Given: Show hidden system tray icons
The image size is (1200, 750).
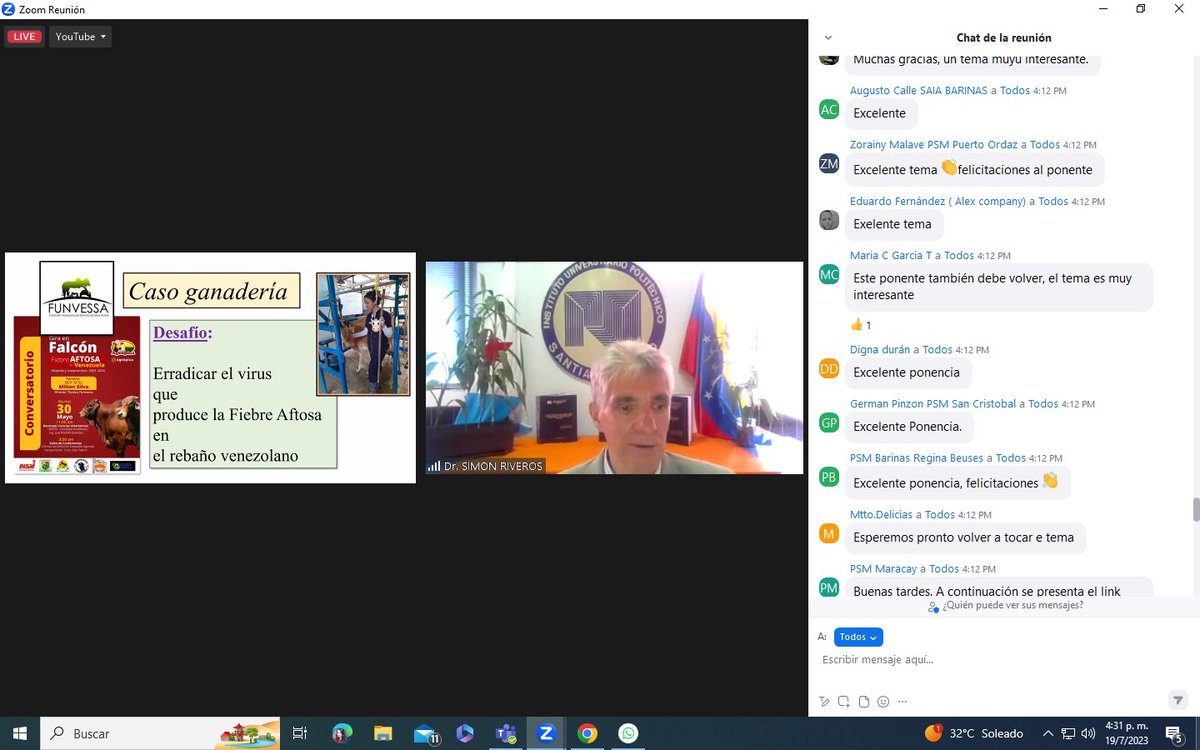Looking at the screenshot, I should tap(1046, 733).
